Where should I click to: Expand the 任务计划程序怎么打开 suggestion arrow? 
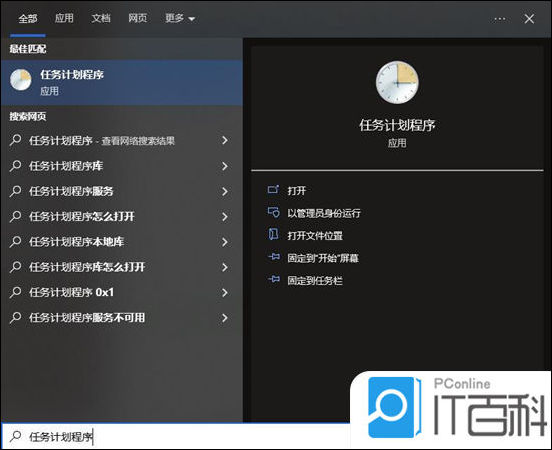click(x=225, y=217)
